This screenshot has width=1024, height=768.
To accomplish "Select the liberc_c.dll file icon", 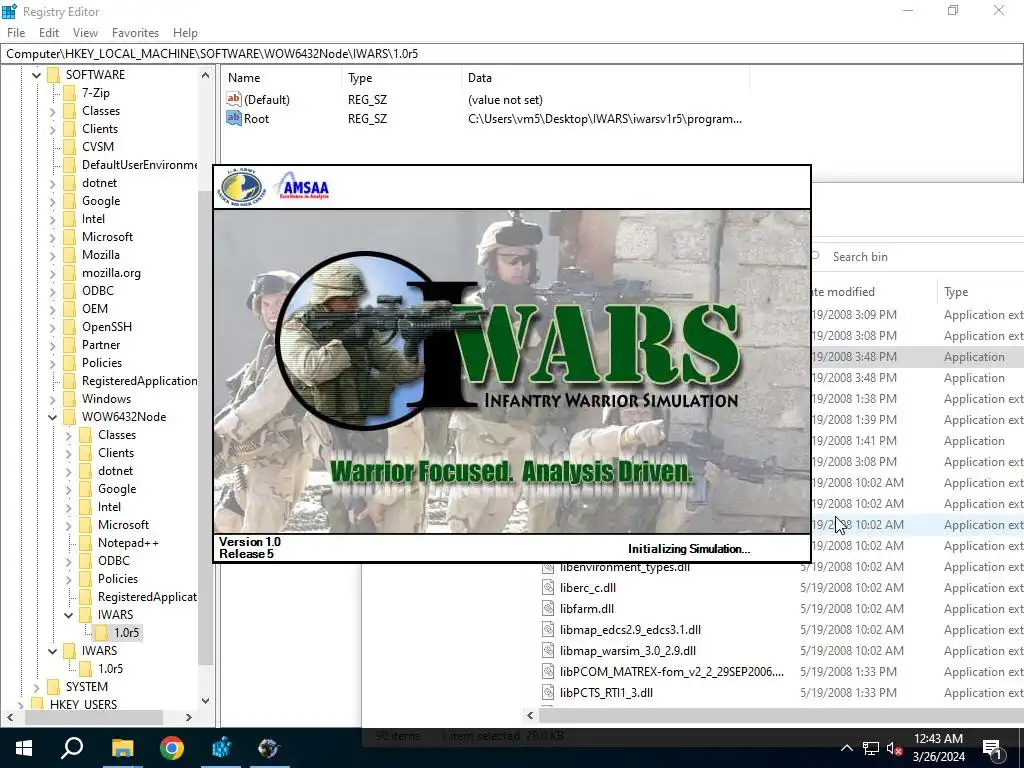I will click(x=548, y=588).
